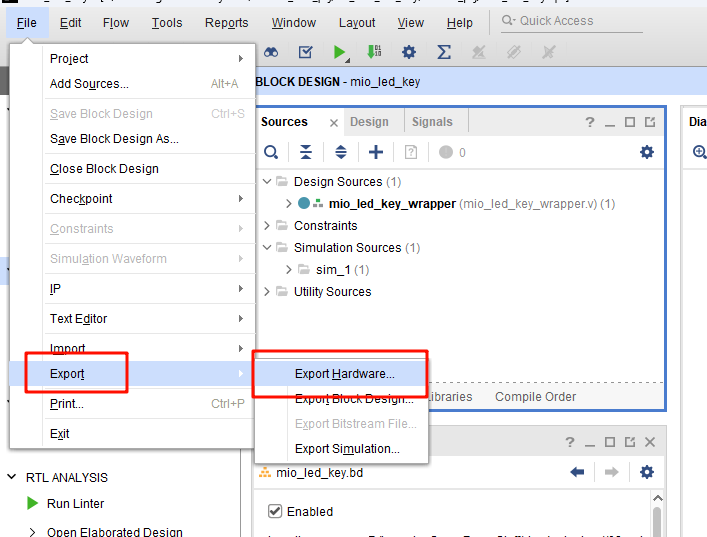Open the Tools menu
707x537 pixels.
click(x=167, y=23)
